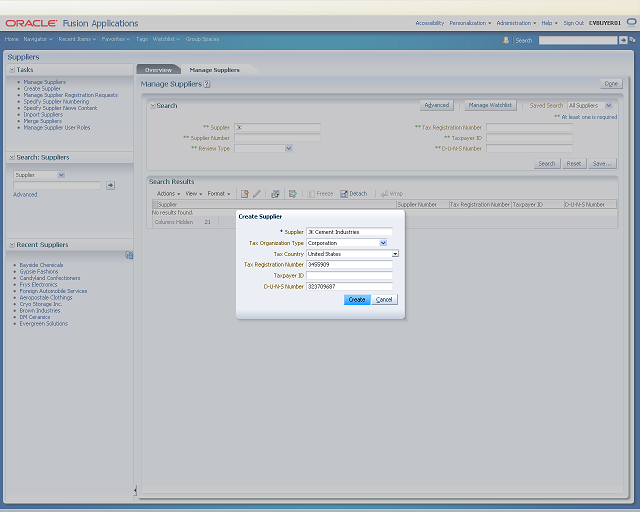Click the refresh icon in Recent Suppliers panel
The width and height of the screenshot is (640, 512).
(129, 255)
